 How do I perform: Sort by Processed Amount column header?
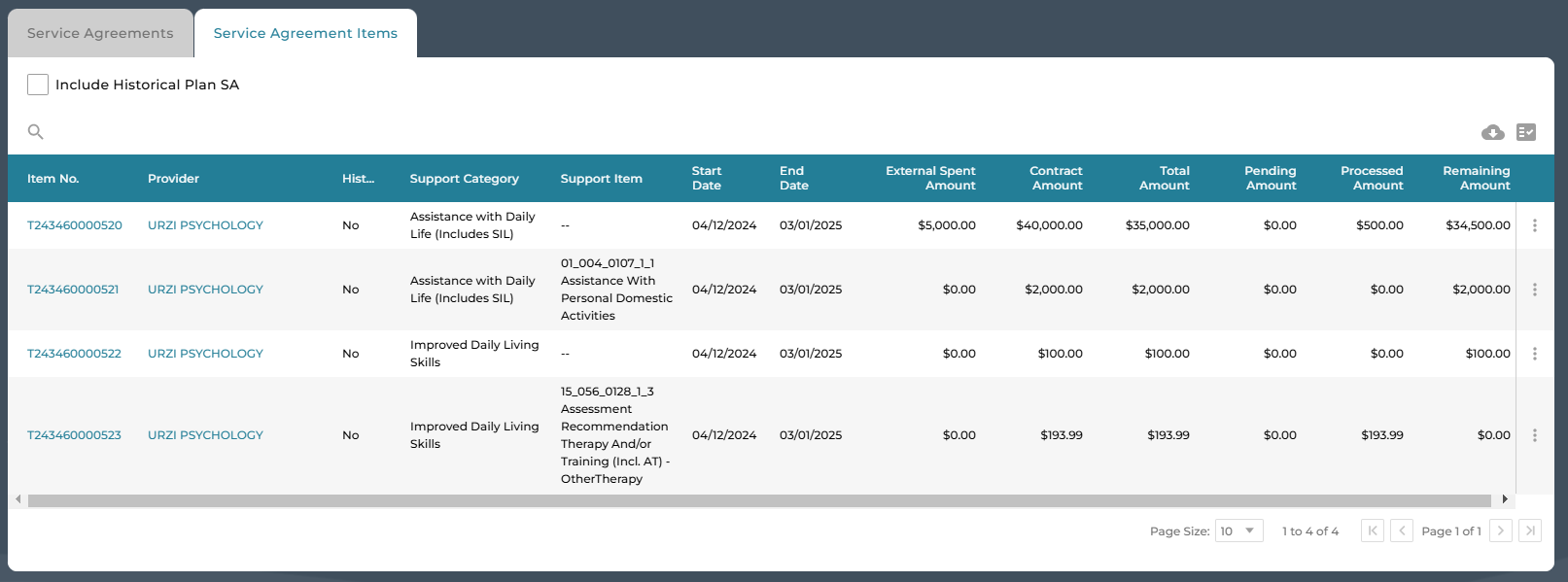pos(1372,178)
